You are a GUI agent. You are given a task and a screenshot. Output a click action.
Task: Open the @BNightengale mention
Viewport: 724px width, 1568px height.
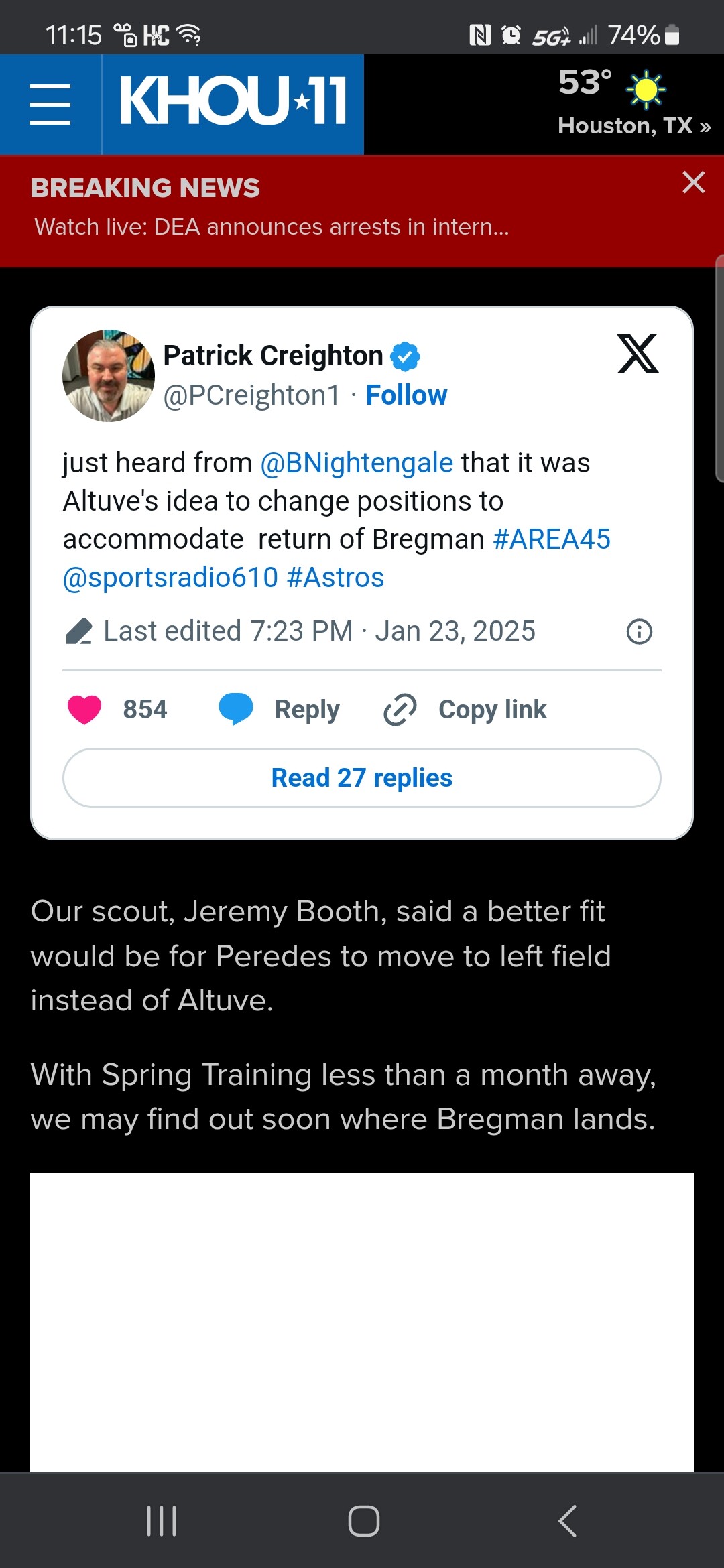[x=357, y=463]
